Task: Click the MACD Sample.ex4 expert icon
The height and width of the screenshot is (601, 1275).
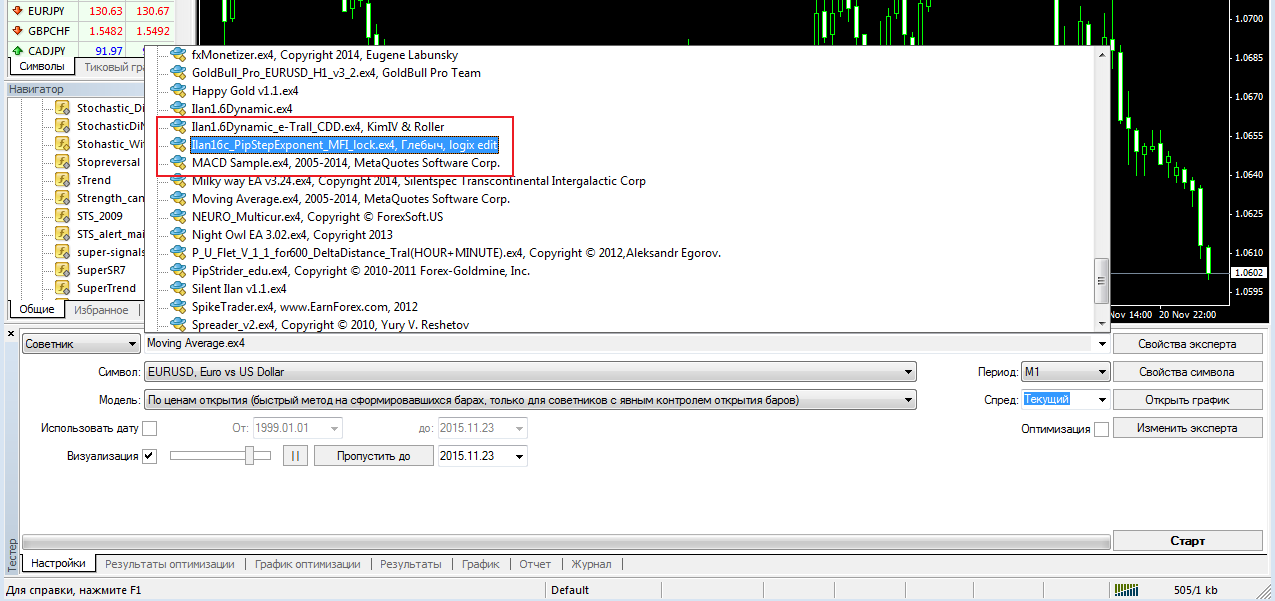Action: click(x=178, y=163)
